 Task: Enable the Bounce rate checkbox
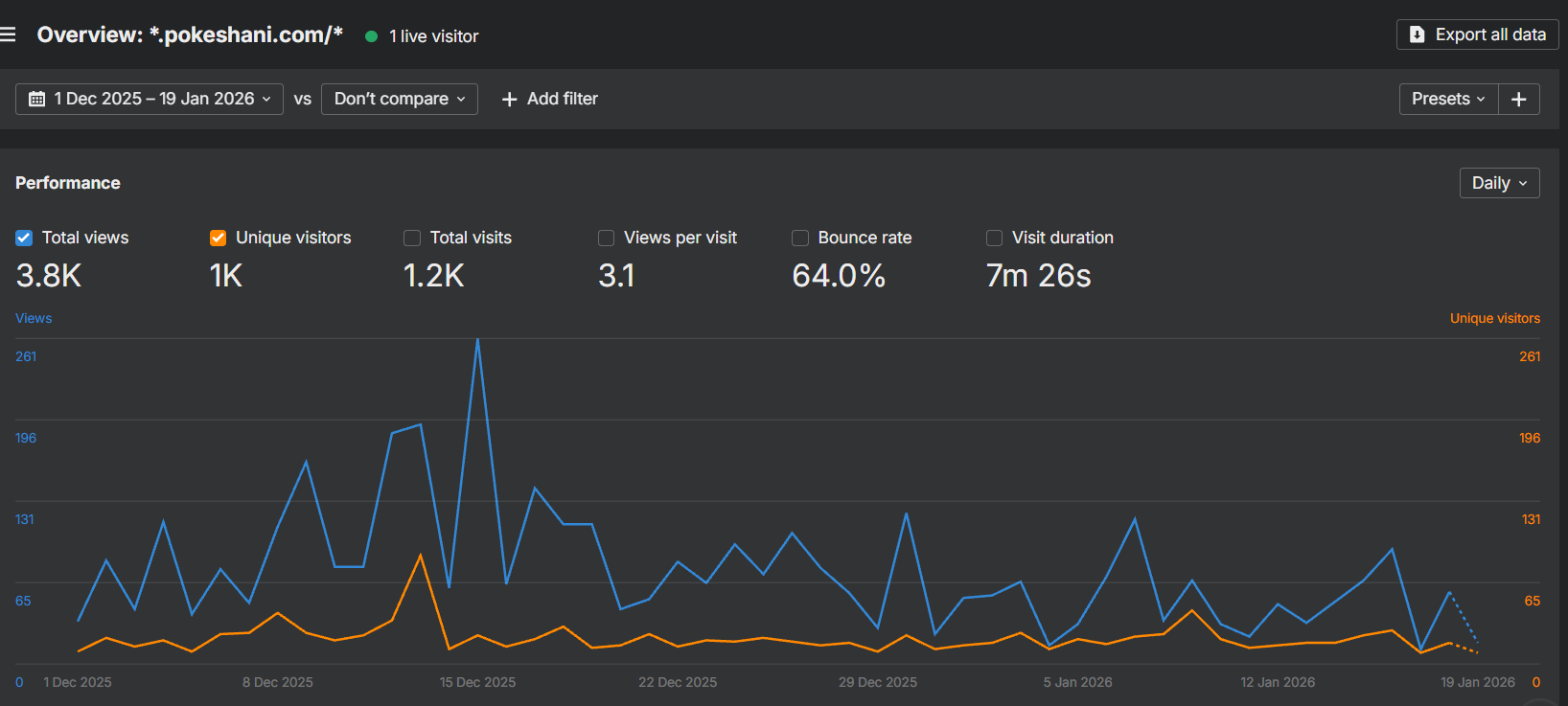800,238
